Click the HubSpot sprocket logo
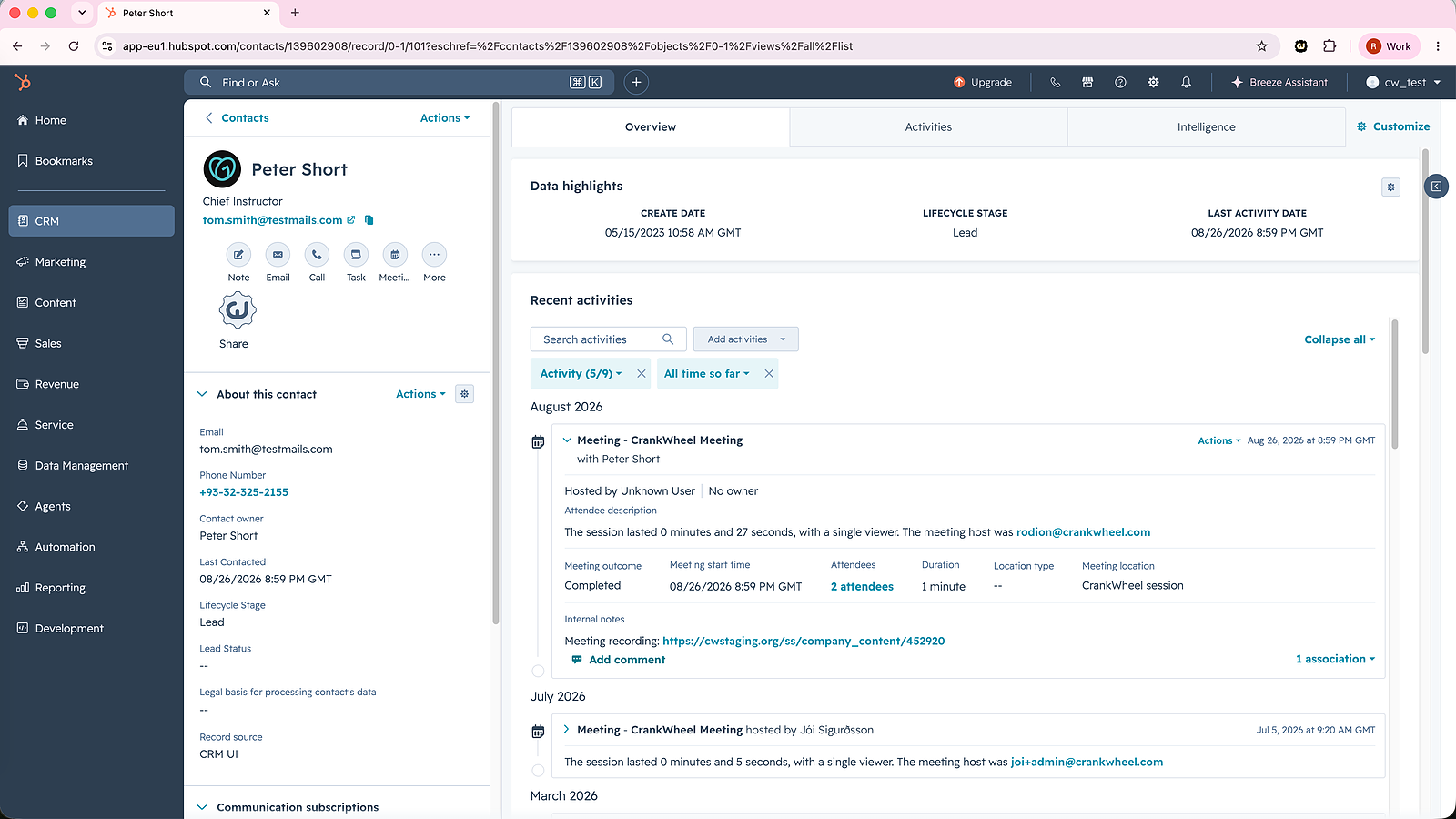The image size is (1456, 819). point(23,83)
